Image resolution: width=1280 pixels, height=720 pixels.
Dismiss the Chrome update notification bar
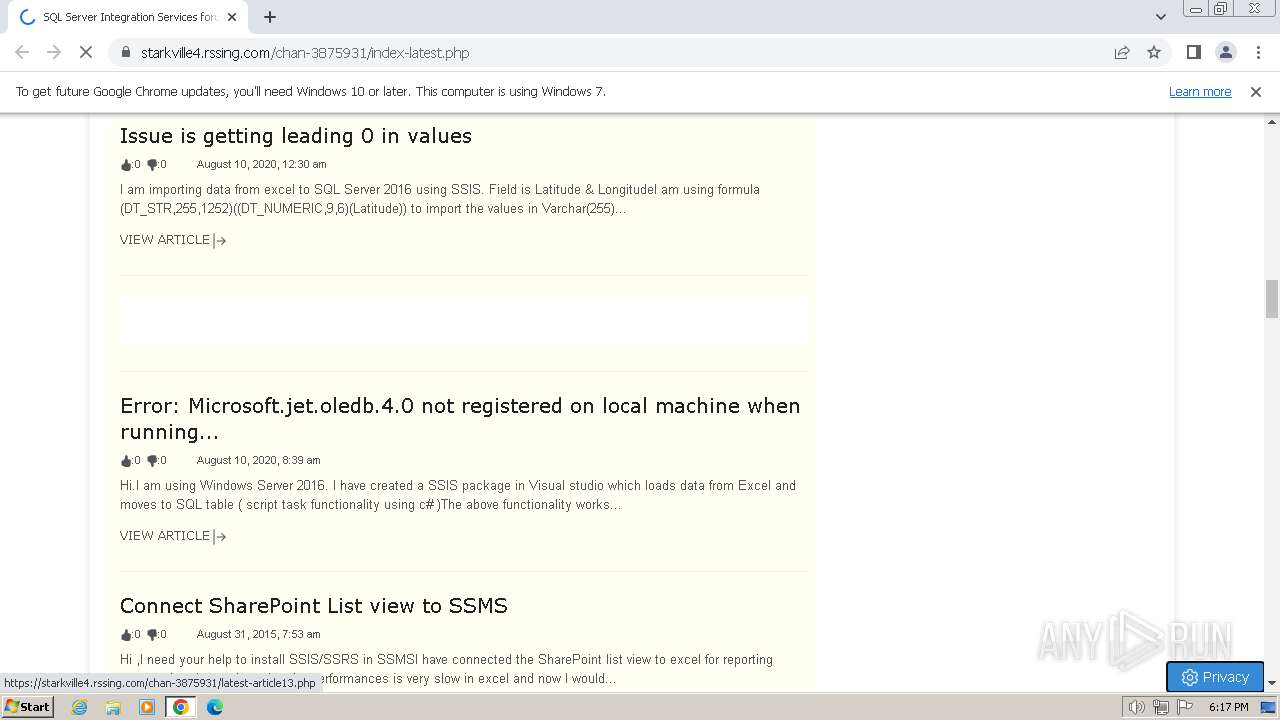pyautogui.click(x=1256, y=91)
